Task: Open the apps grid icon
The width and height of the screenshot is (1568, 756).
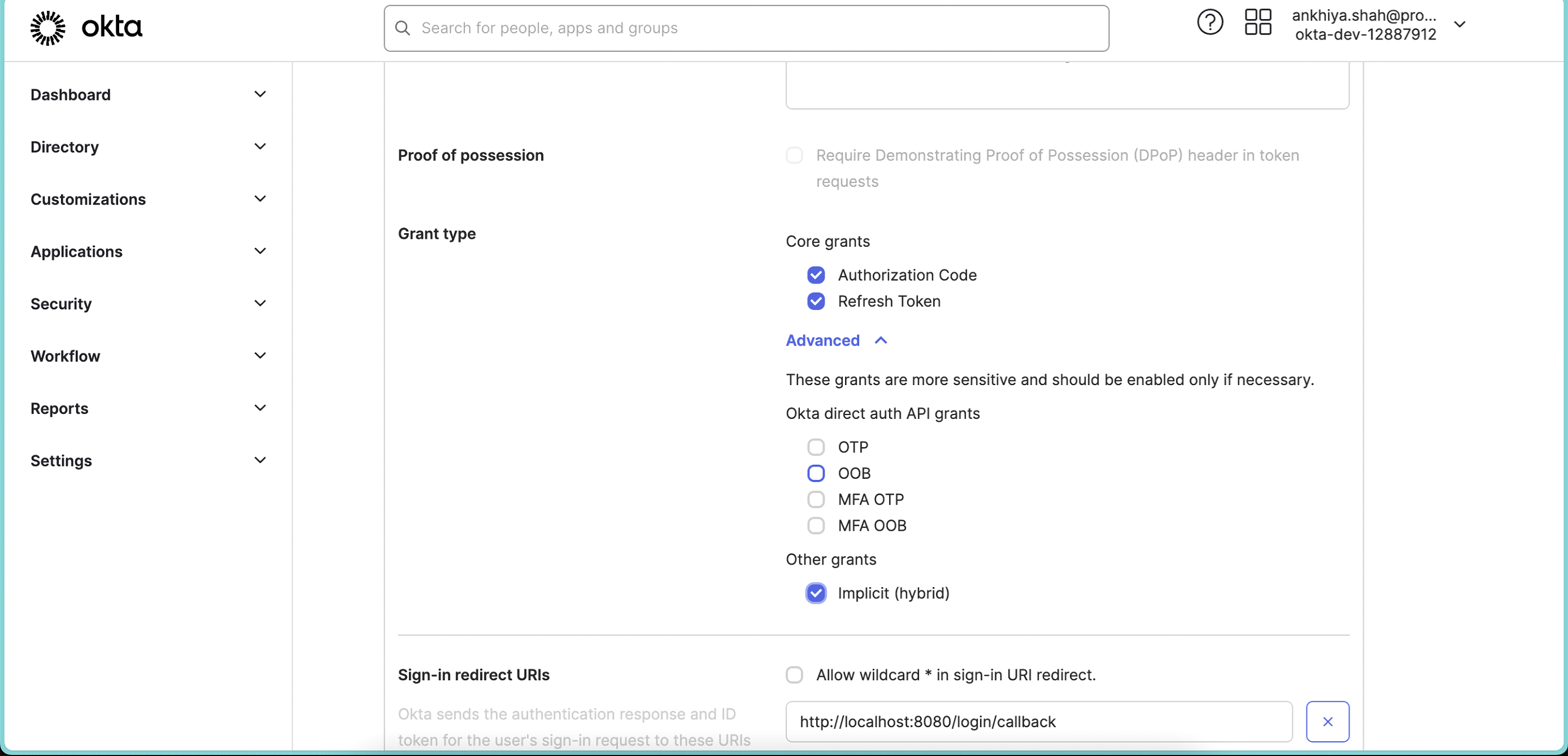Action: 1257,23
